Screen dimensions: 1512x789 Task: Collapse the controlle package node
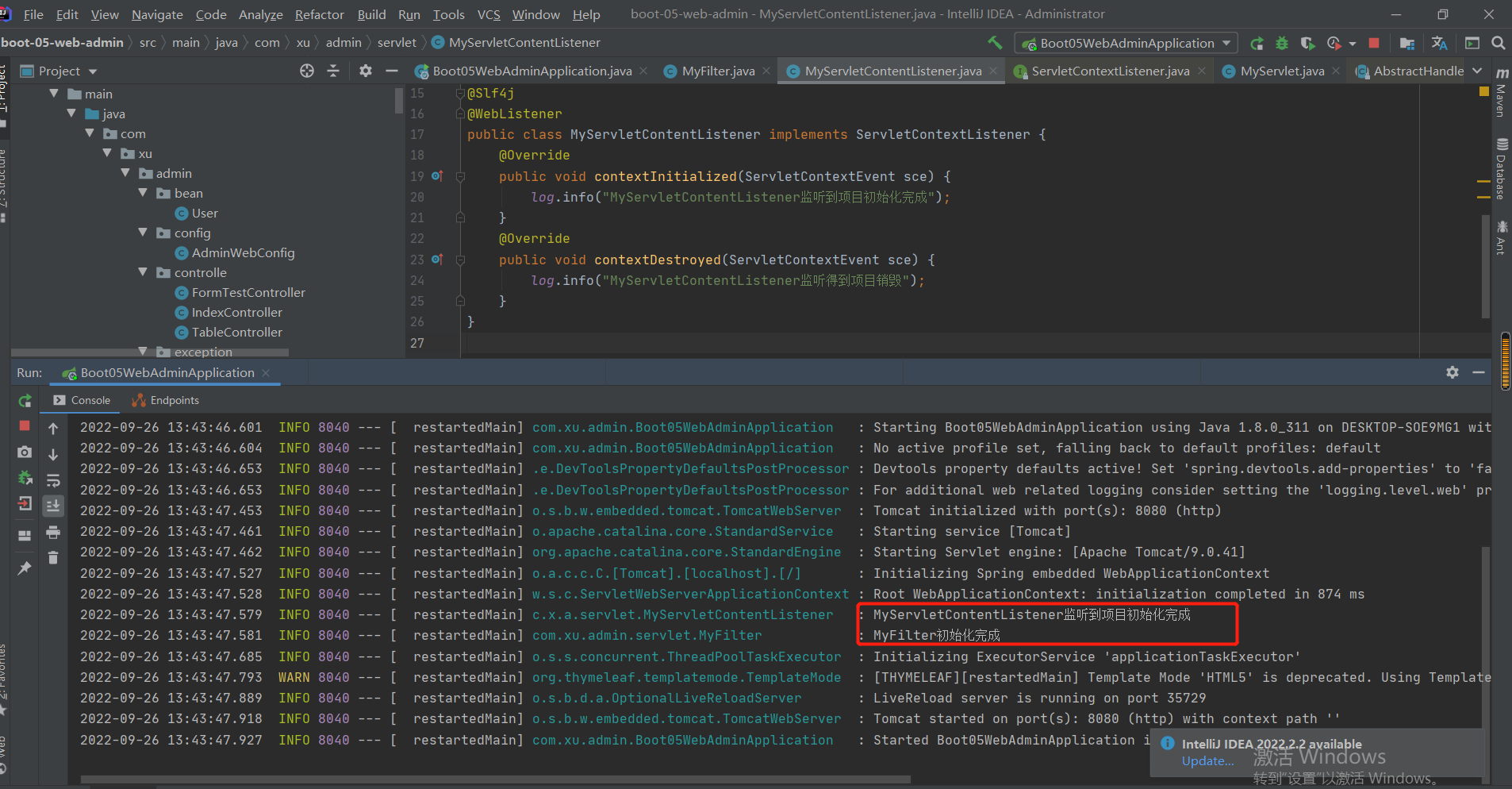tap(143, 272)
